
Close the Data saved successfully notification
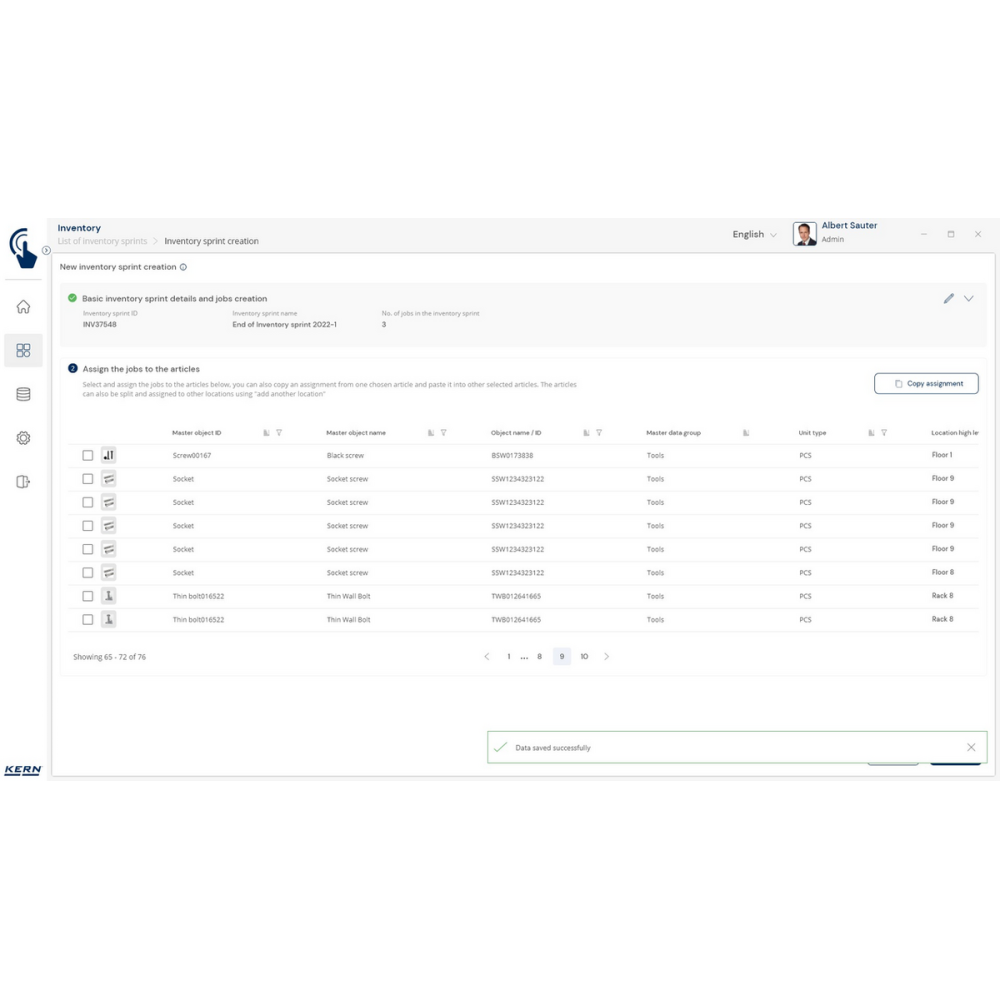(x=971, y=747)
